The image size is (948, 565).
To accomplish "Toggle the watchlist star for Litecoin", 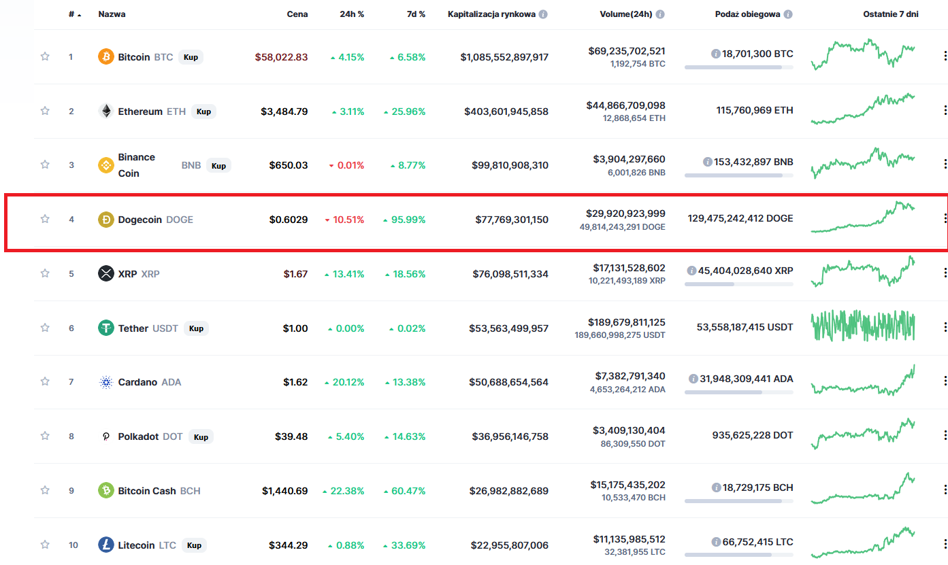I will click(x=45, y=544).
